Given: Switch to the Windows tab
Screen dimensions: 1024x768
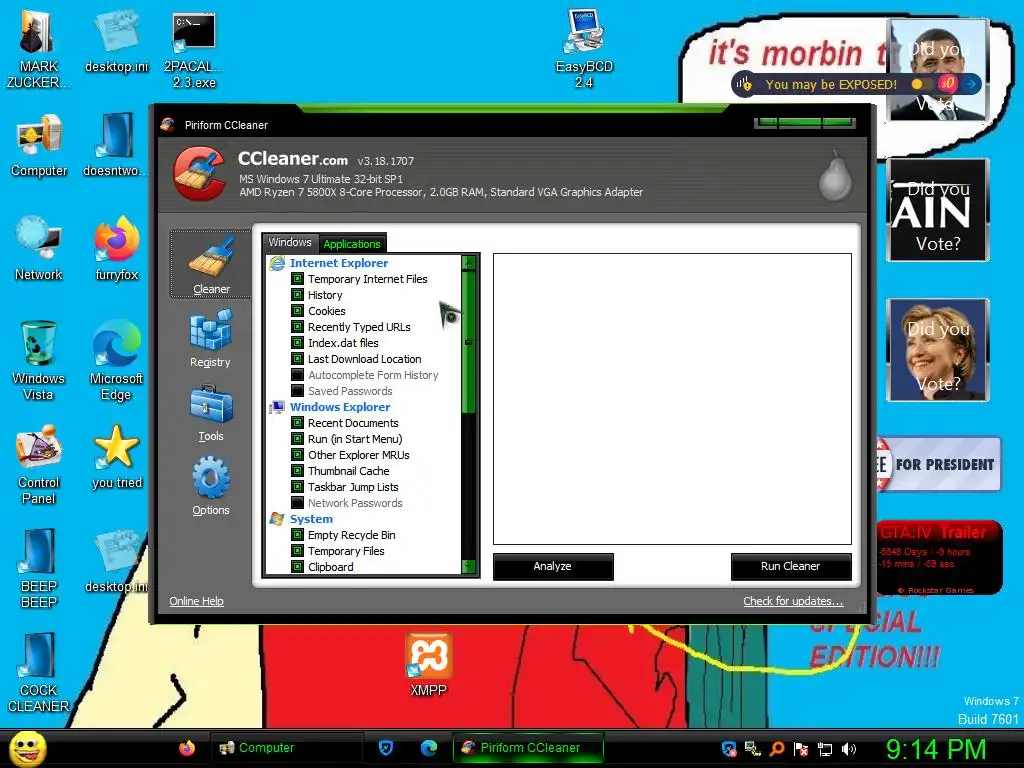Looking at the screenshot, I should tap(290, 242).
